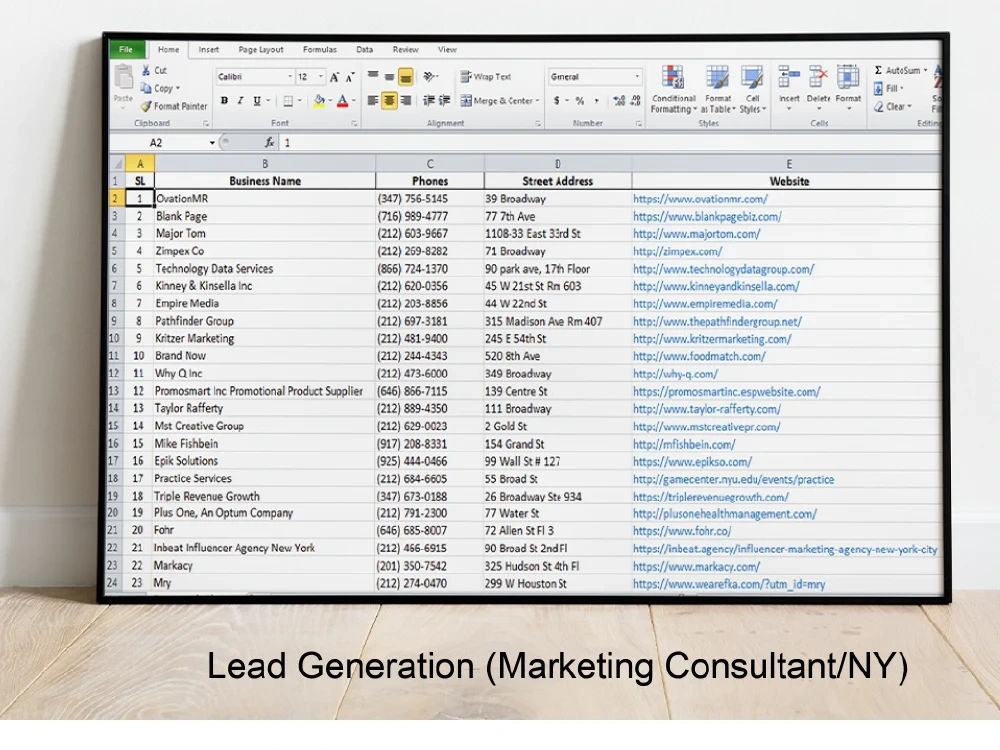This screenshot has height=750, width=1000.
Task: Click the Insert Function fx icon
Action: point(270,143)
